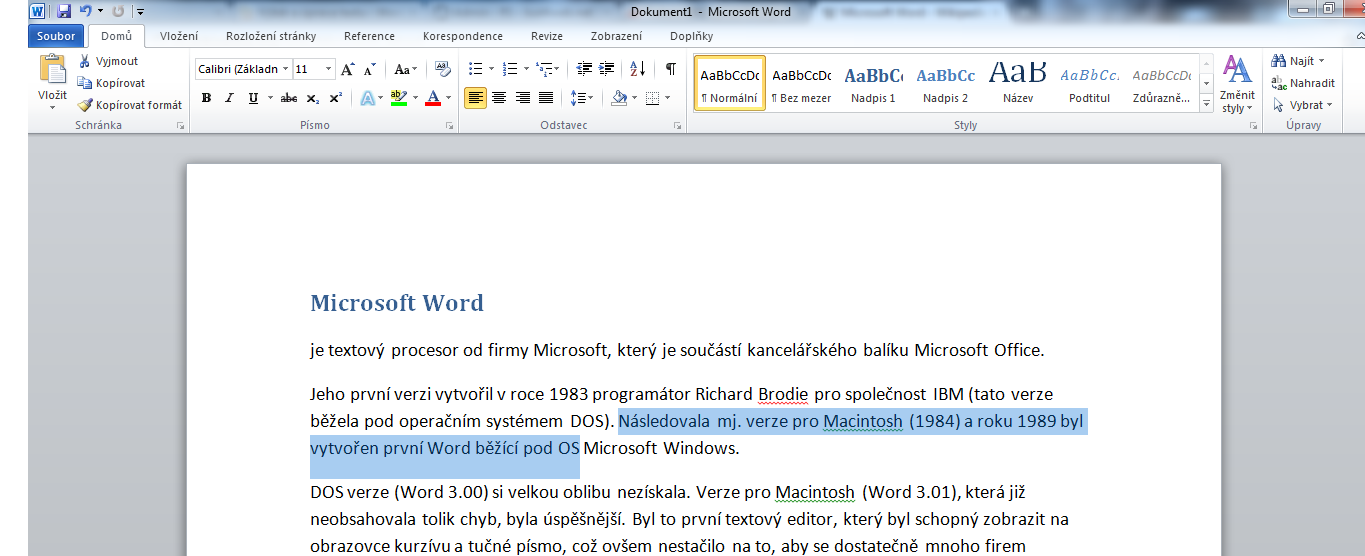Toggle Strikethrough (abc) formatting
The image size is (1365, 556).
tap(289, 98)
